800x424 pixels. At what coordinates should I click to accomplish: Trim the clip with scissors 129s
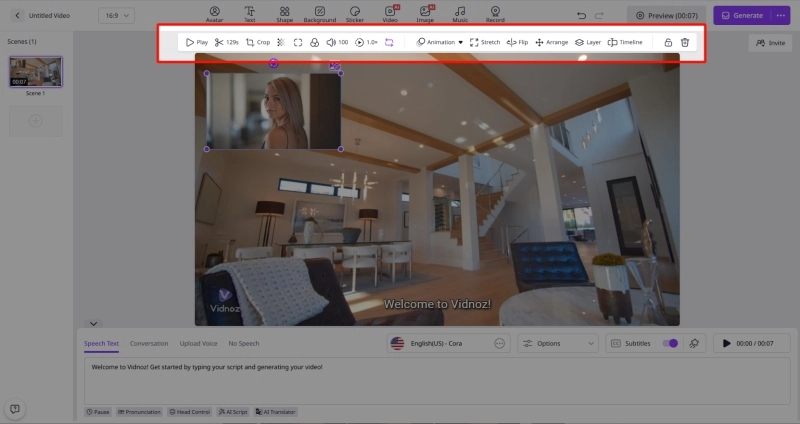(x=227, y=42)
